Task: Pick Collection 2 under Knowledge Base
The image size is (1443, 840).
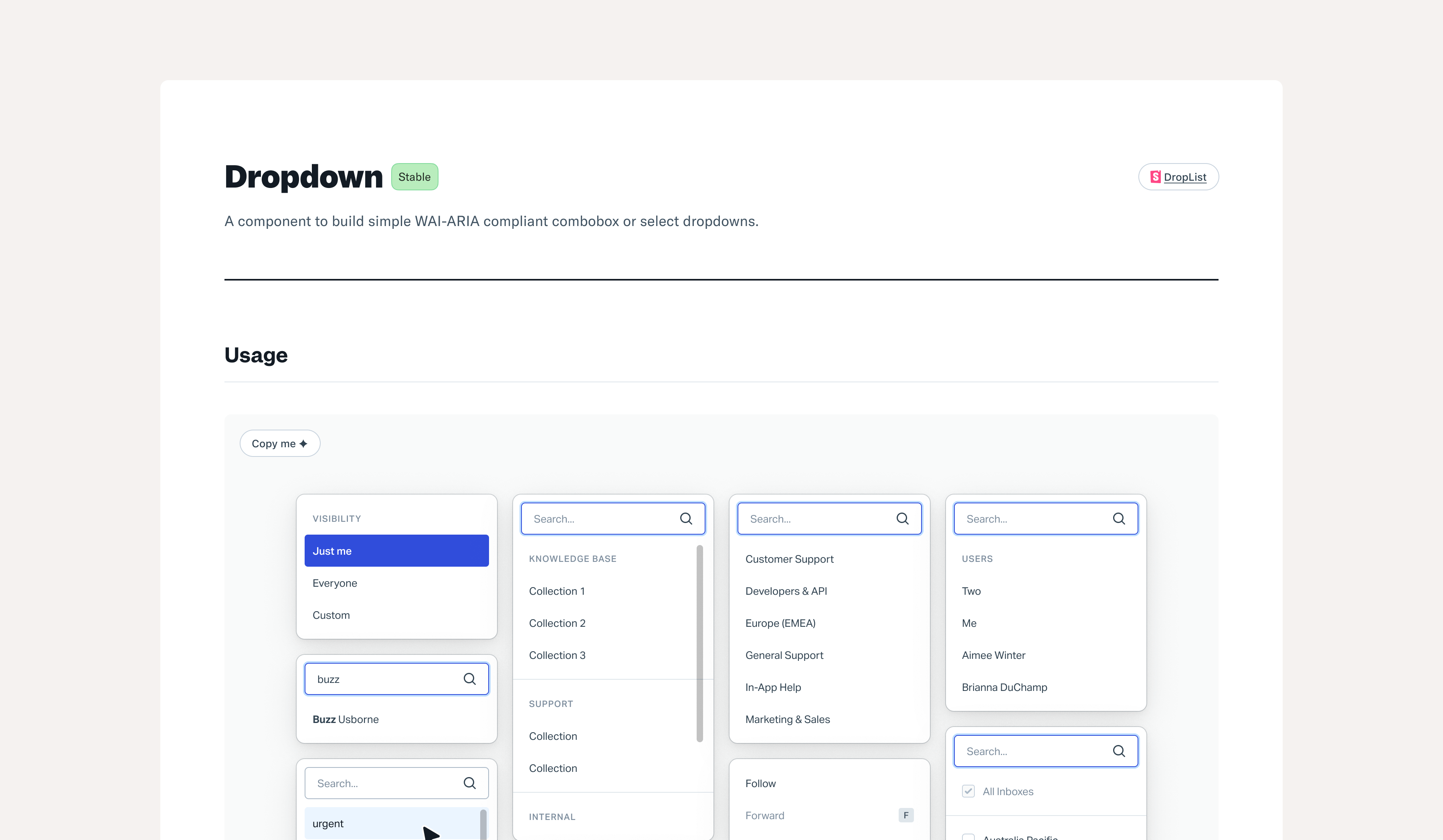Action: [x=557, y=623]
